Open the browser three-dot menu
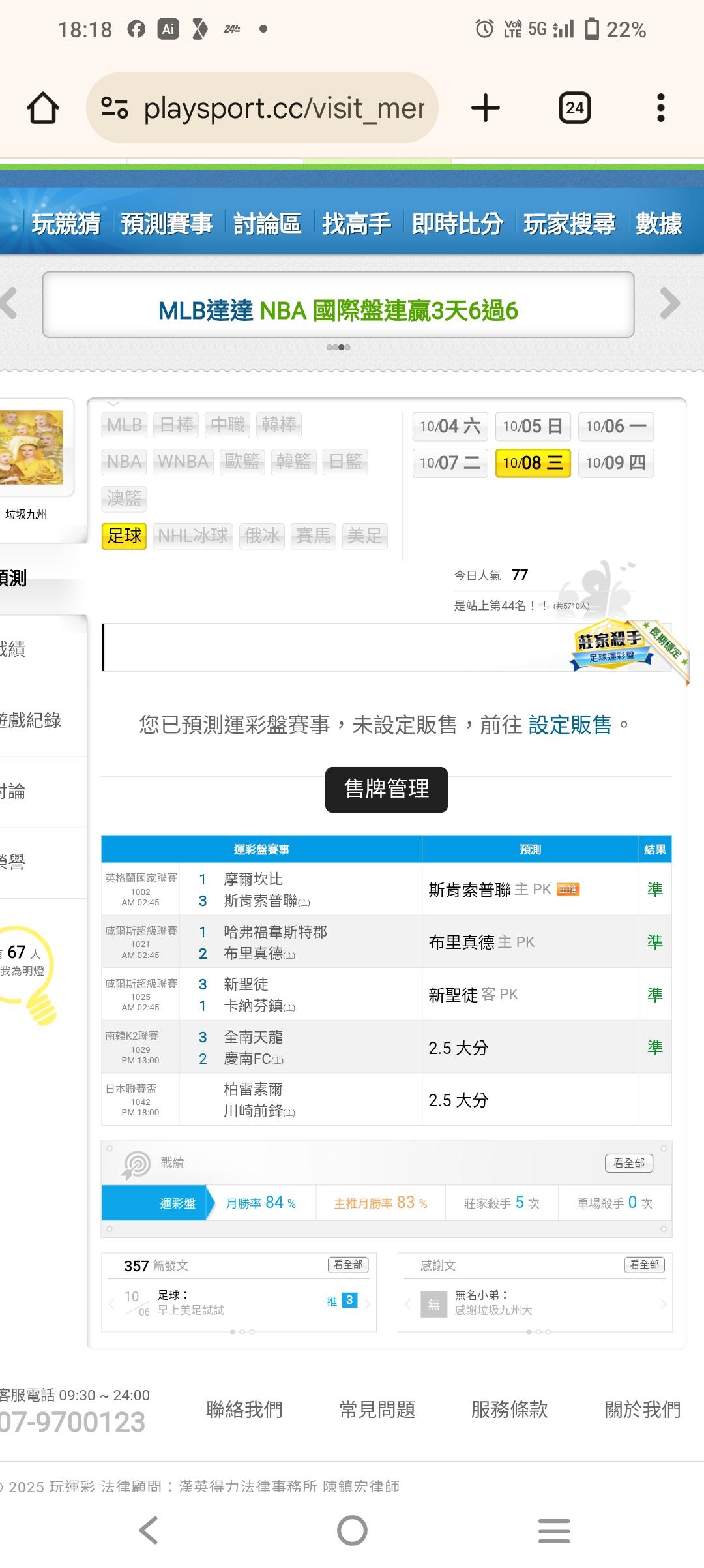The image size is (704, 1568). click(x=660, y=108)
